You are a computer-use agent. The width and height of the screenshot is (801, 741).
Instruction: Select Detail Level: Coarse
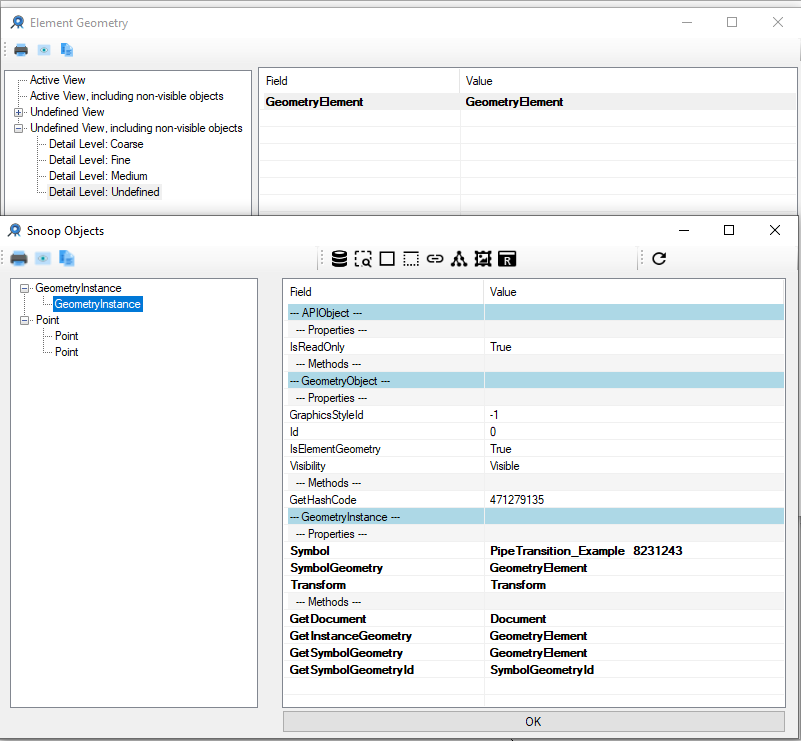point(96,144)
